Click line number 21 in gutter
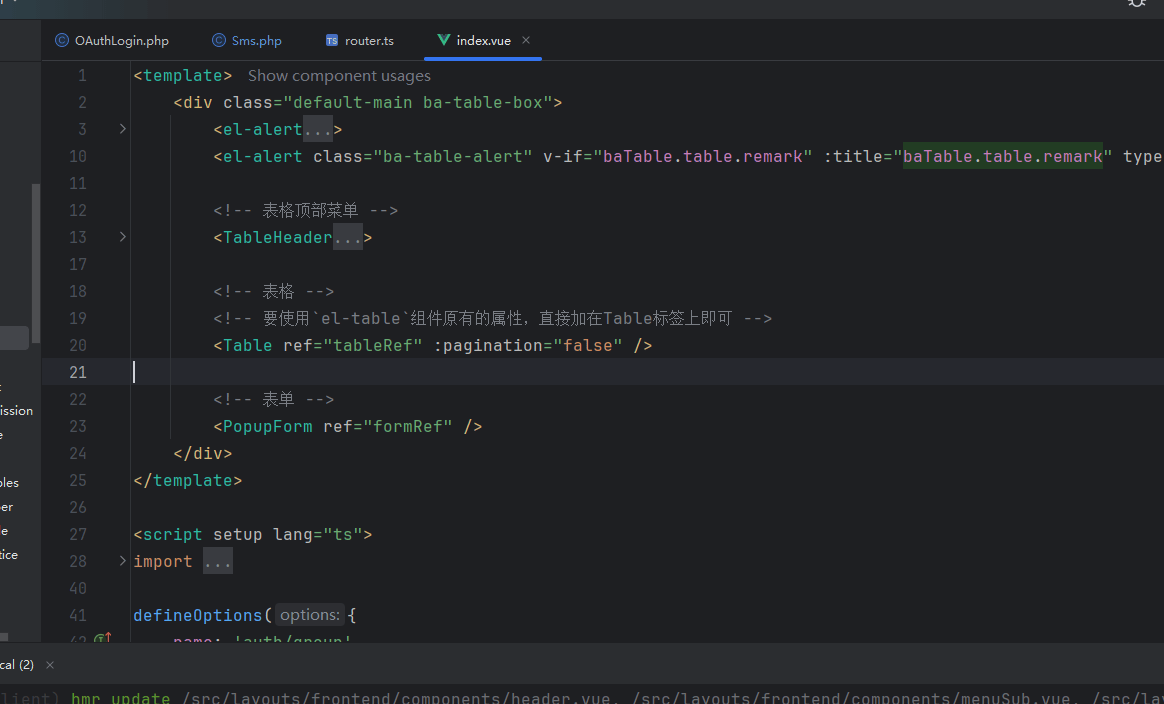1164x704 pixels. coord(78,372)
